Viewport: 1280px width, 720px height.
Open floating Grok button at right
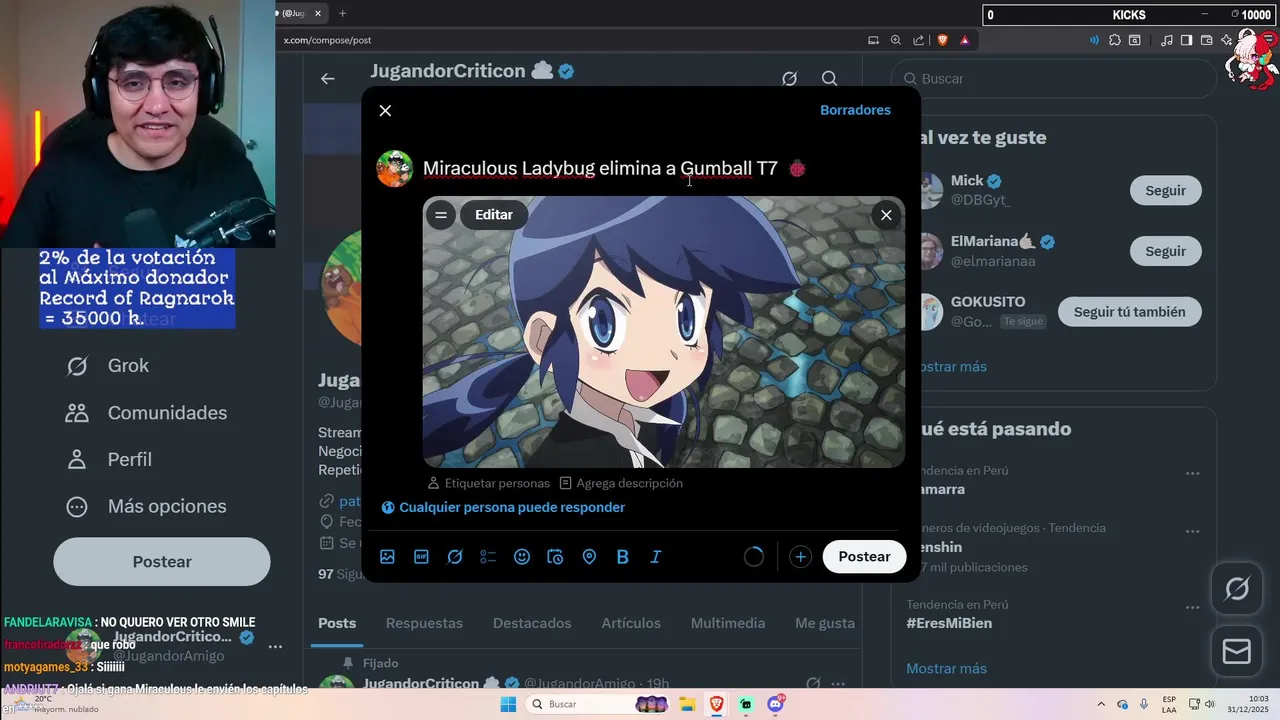(x=1237, y=590)
